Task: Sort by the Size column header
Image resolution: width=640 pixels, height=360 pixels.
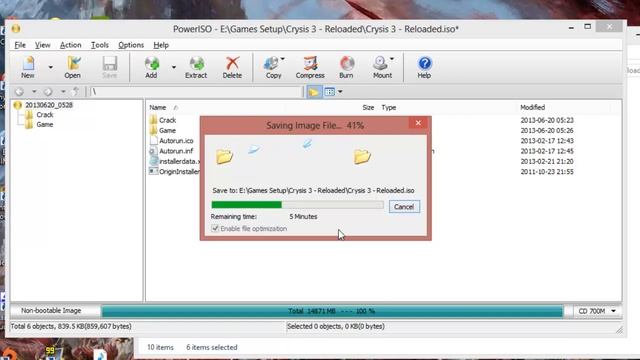Action: tap(368, 107)
